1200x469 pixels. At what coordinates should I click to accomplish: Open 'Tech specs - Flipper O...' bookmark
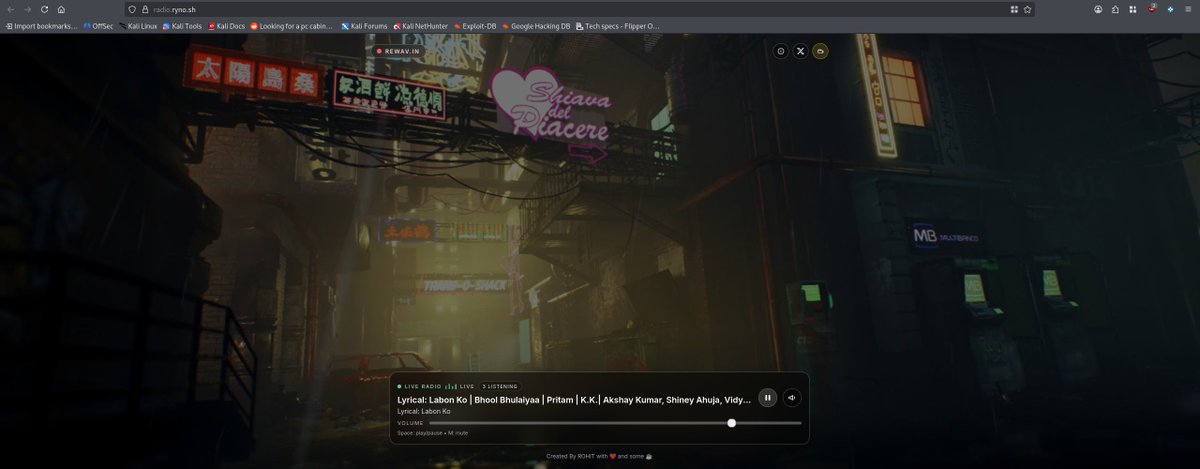[618, 26]
